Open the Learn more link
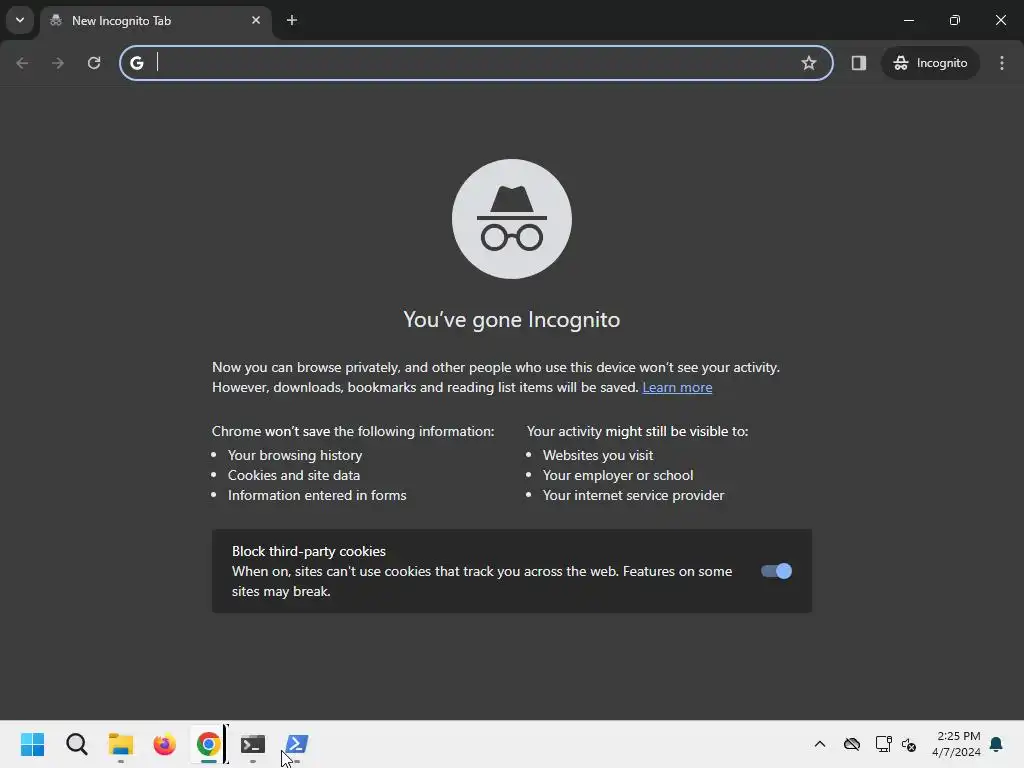The image size is (1024, 768). (677, 387)
